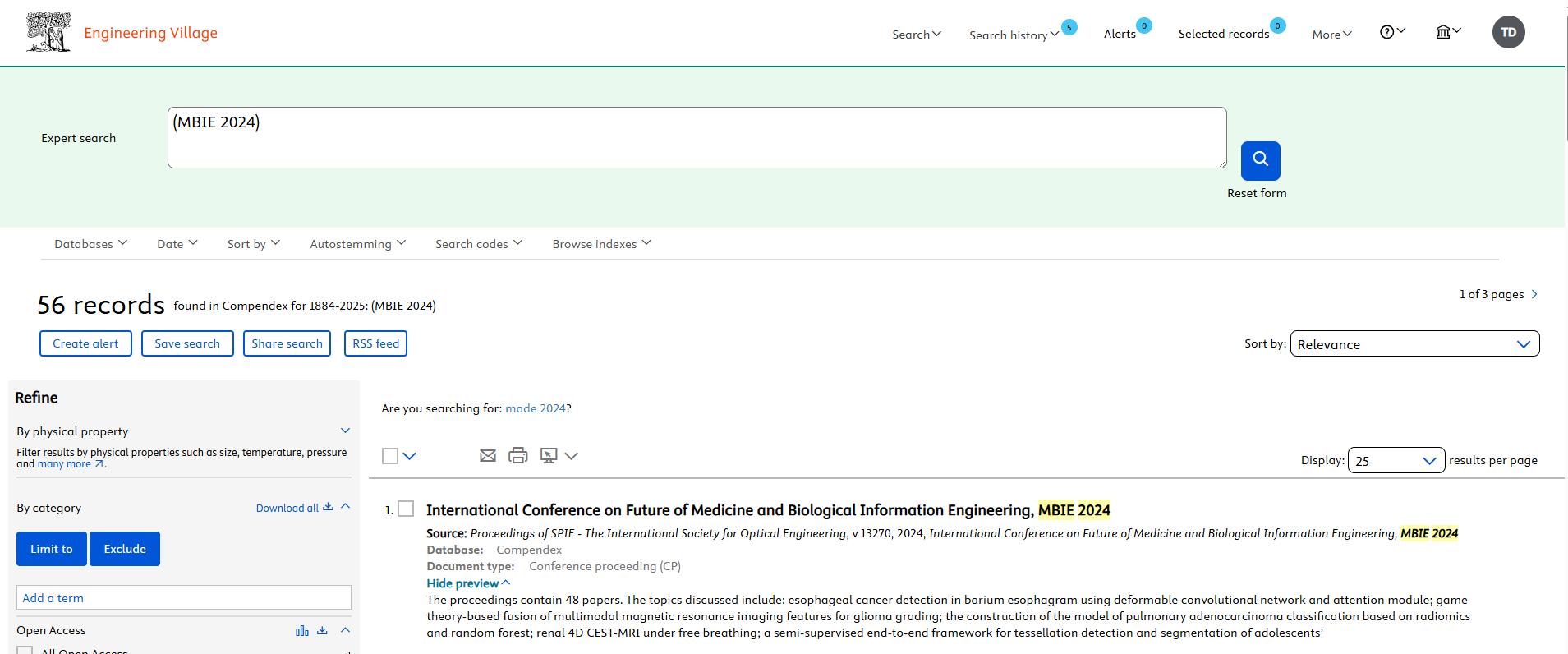The height and width of the screenshot is (654, 1568).
Task: Click the blue magnifier search button
Action: [1260, 160]
